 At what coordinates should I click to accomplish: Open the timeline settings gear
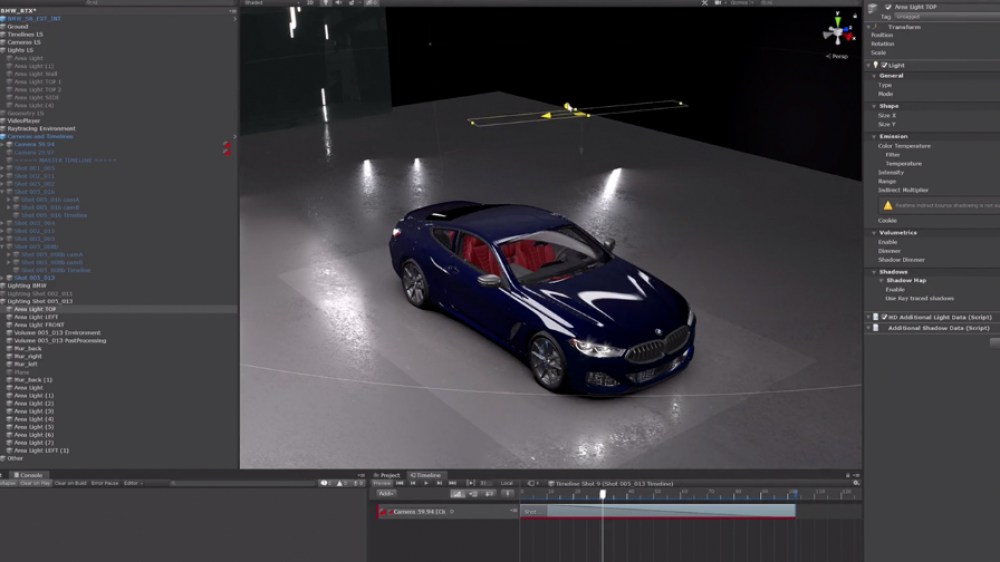point(857,484)
